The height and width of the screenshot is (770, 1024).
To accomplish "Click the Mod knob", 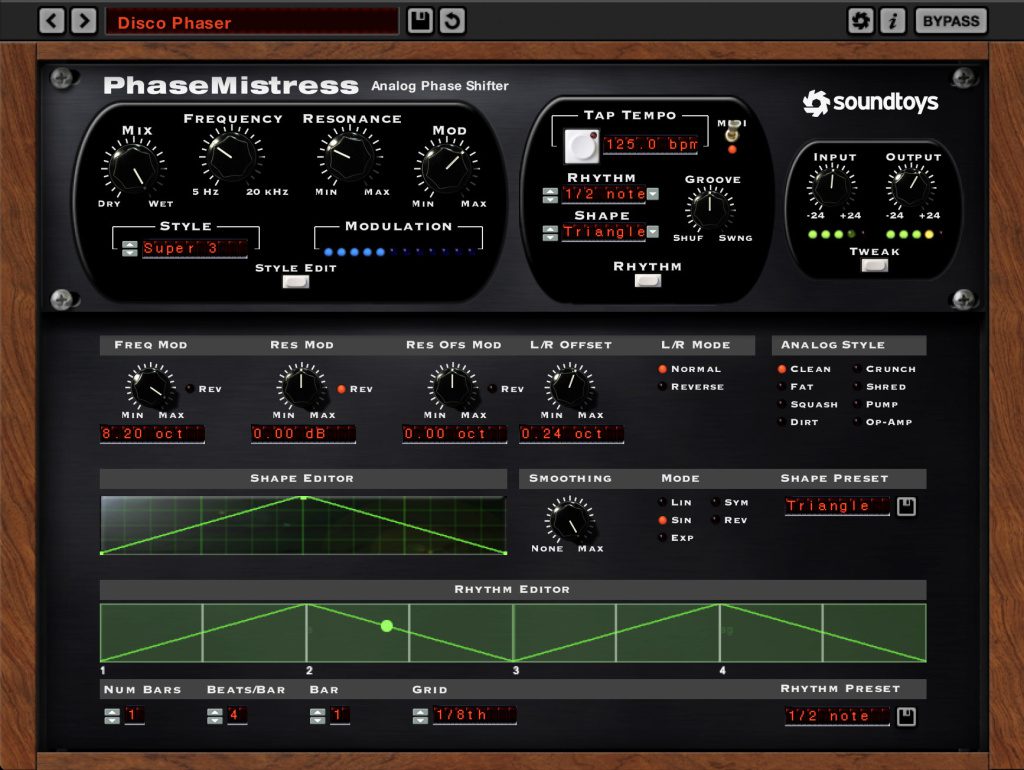I will pos(447,167).
